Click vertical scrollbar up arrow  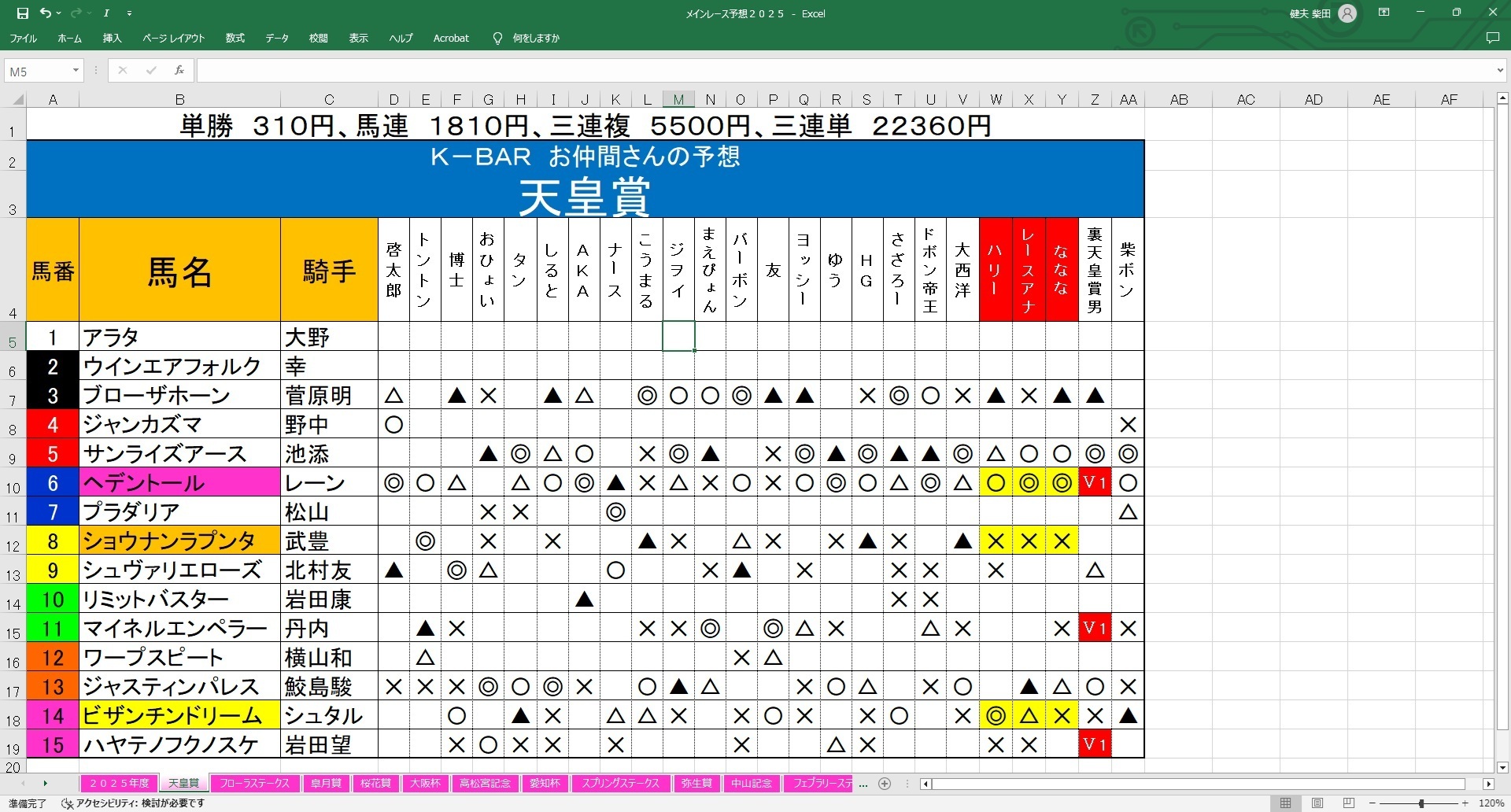point(1502,99)
